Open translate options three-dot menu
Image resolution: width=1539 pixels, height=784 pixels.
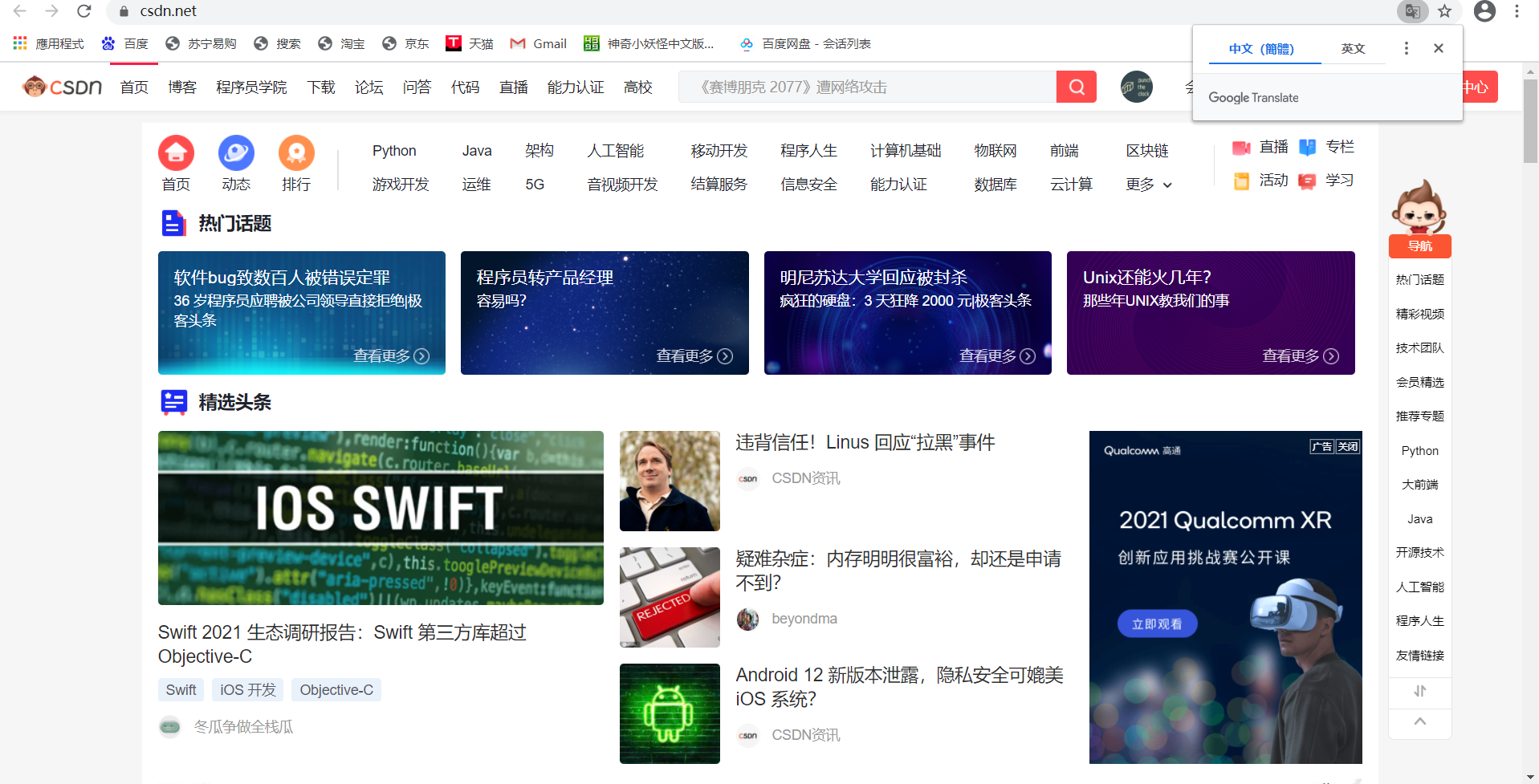1406,48
